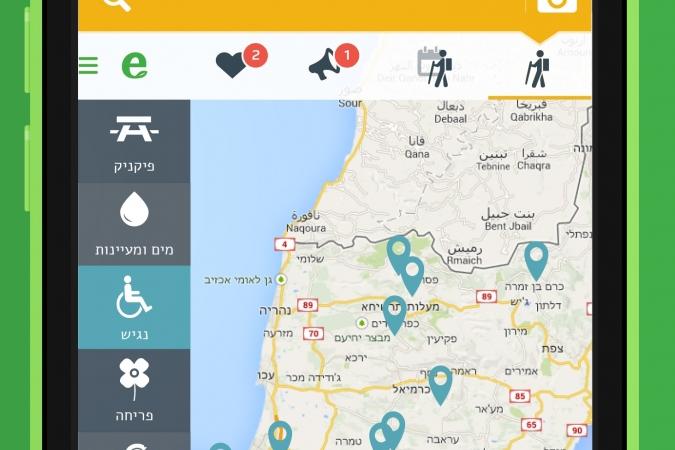Tap the green e logo
This screenshot has height=450, width=675.
point(134,65)
